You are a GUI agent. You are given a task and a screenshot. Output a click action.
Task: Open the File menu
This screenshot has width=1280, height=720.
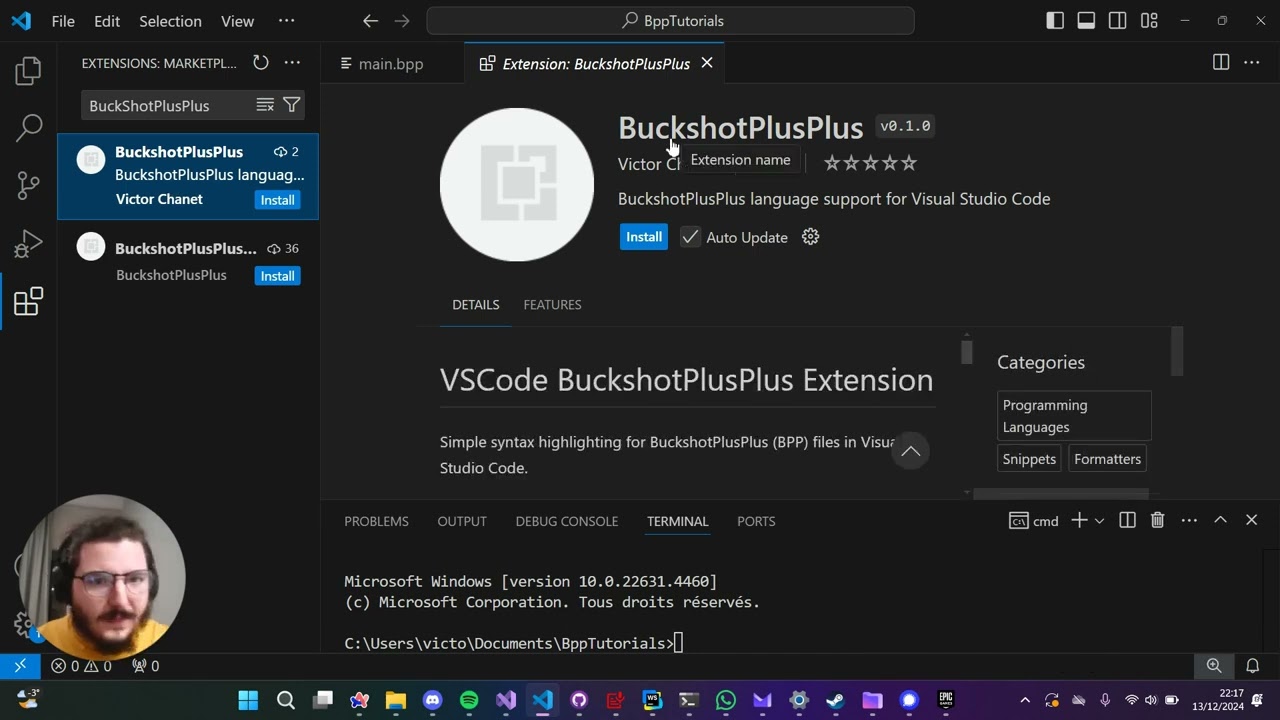(x=63, y=21)
